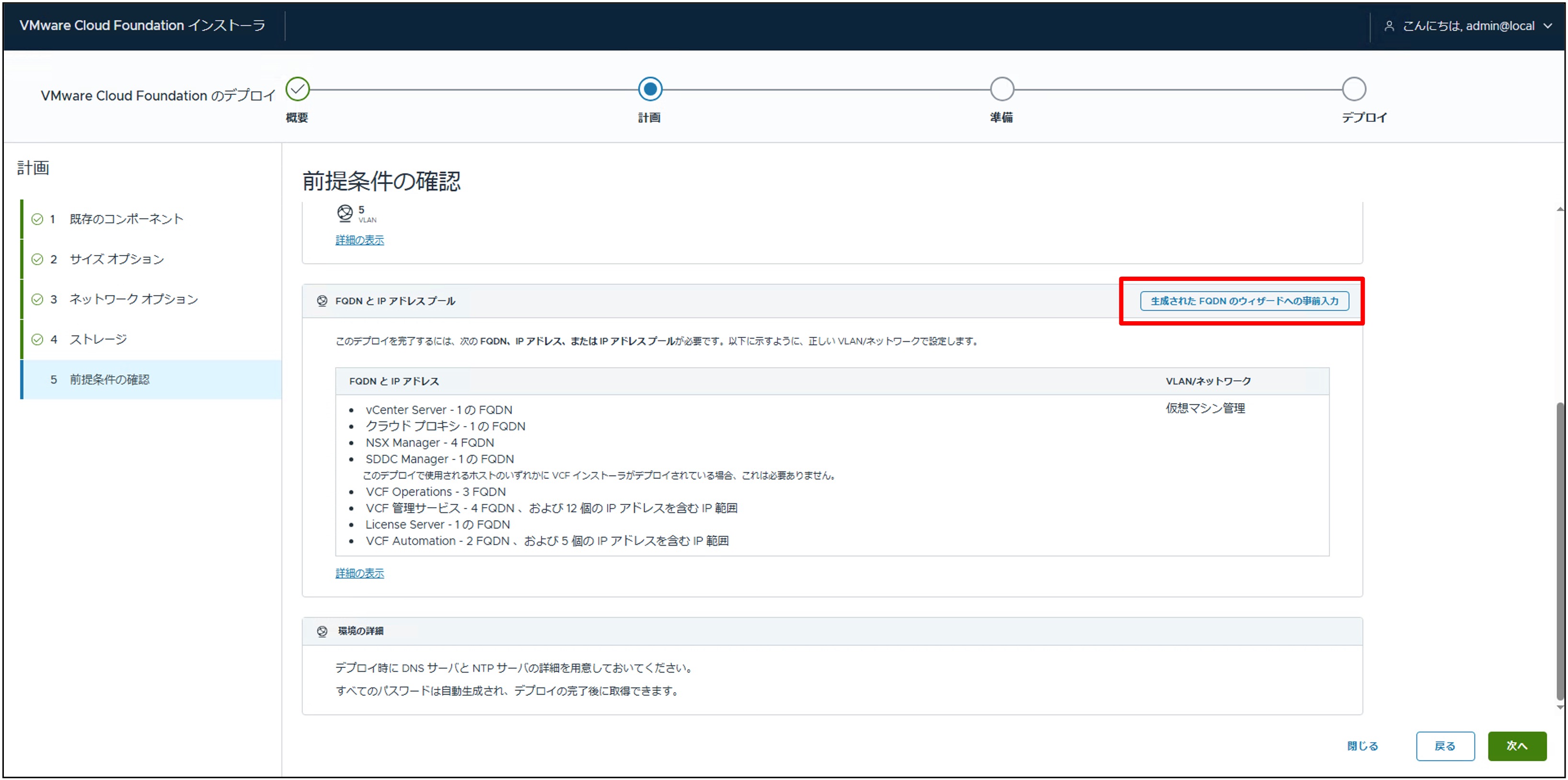Screen dimensions: 1568x780
Task: Select the 計画 active step circle
Action: [x=649, y=89]
